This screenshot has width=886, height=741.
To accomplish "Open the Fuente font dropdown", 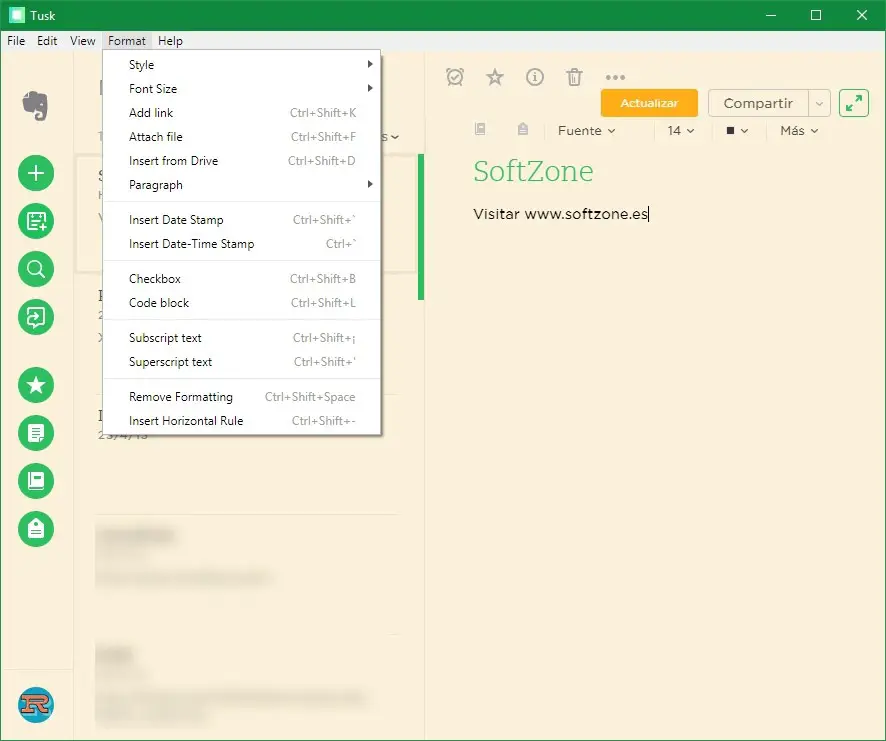I will click(587, 131).
